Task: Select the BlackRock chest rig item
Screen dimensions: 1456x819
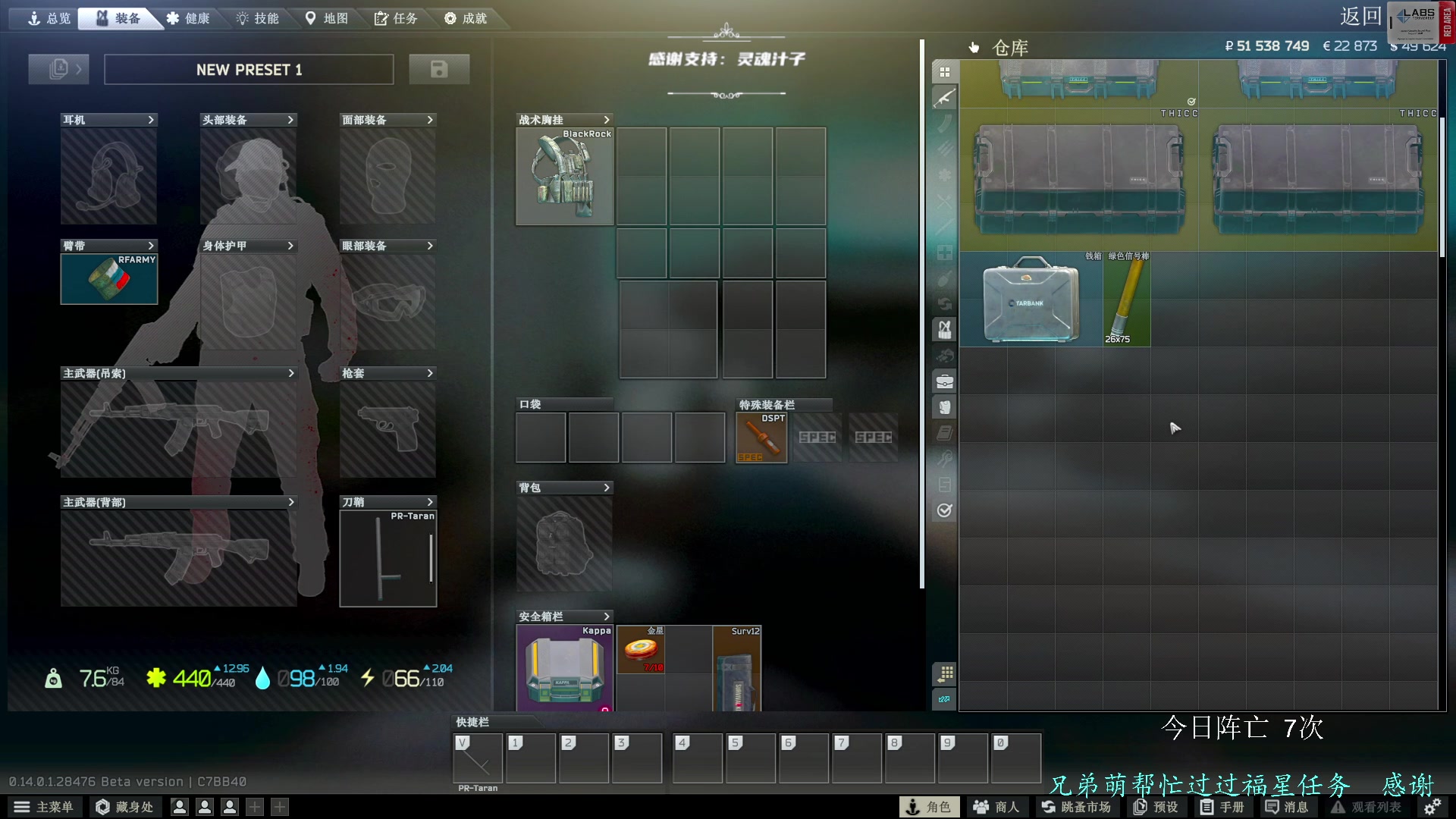Action: (564, 176)
